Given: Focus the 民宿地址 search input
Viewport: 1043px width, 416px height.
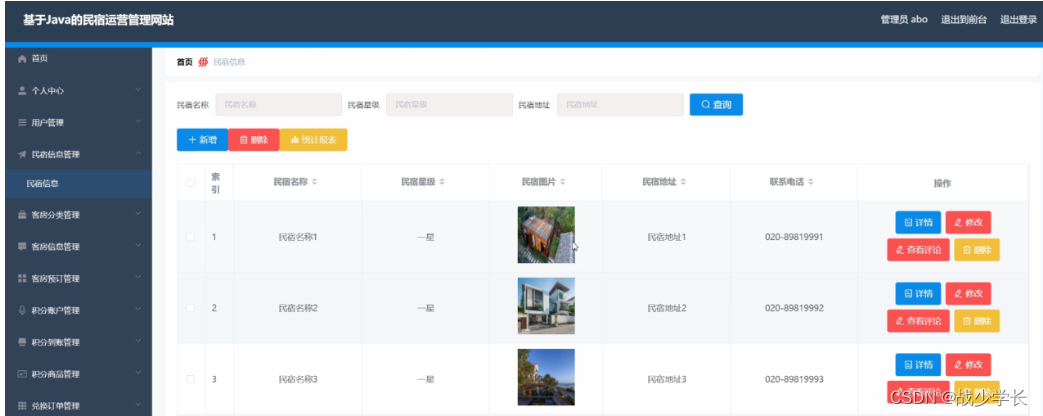Looking at the screenshot, I should [x=620, y=104].
